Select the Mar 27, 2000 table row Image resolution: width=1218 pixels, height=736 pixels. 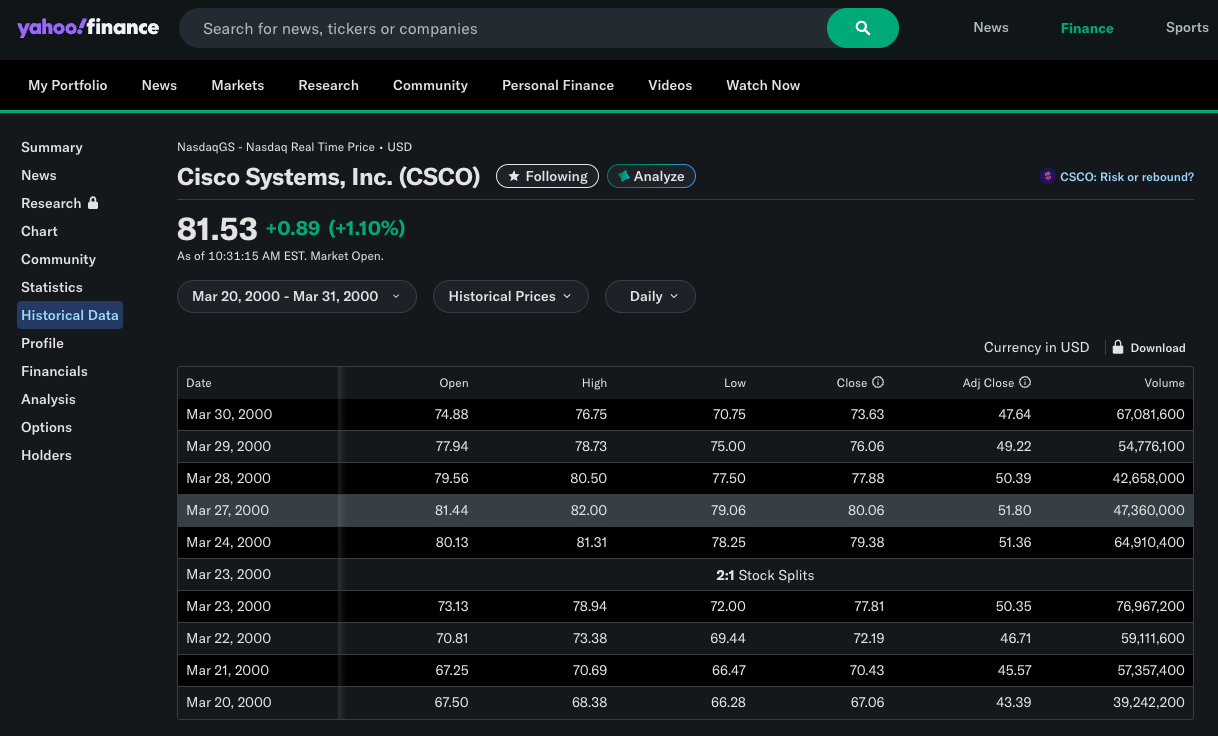coord(685,510)
